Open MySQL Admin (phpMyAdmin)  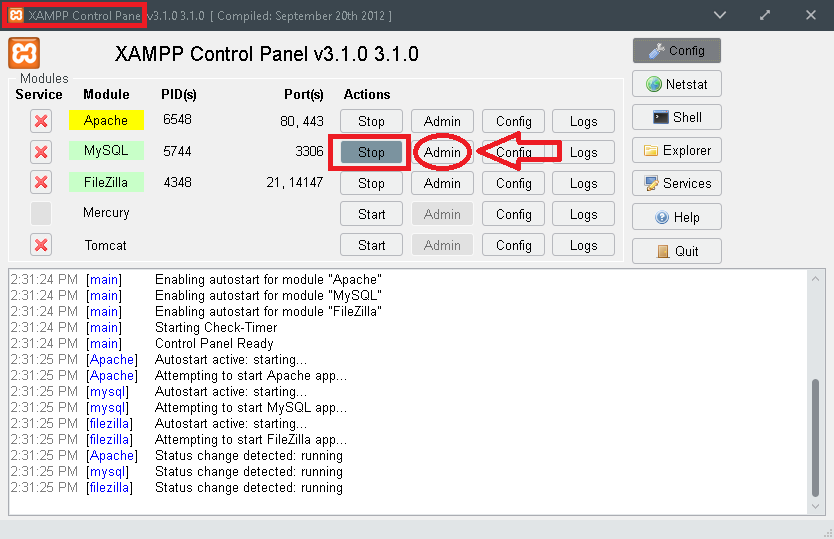click(x=442, y=152)
